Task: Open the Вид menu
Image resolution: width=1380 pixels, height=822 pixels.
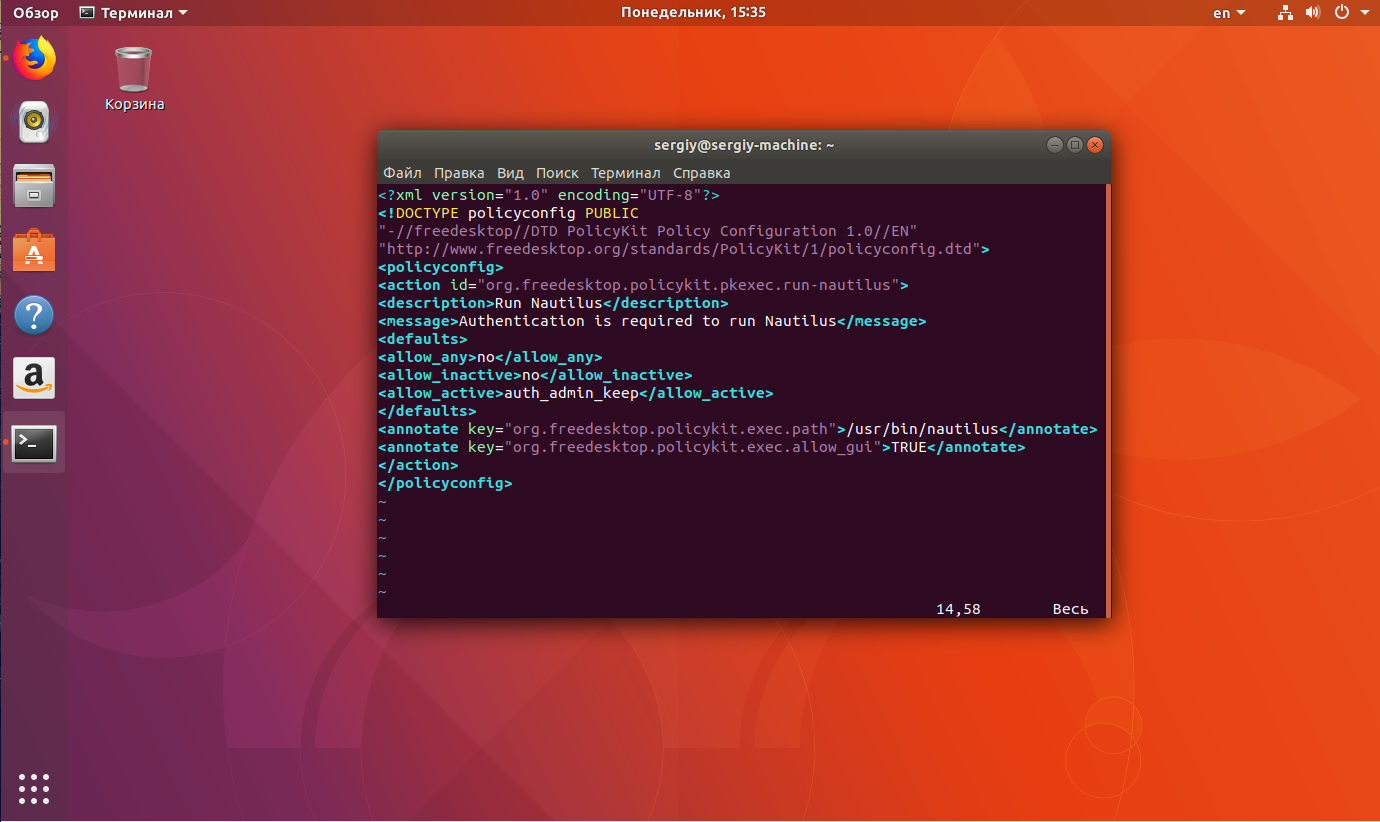Action: pos(510,173)
